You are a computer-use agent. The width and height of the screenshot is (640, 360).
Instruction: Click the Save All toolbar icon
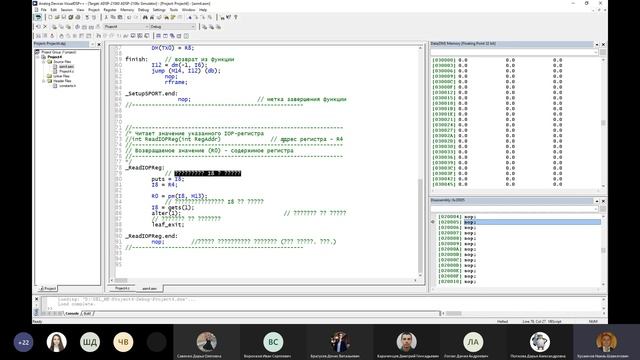(x=71, y=18)
